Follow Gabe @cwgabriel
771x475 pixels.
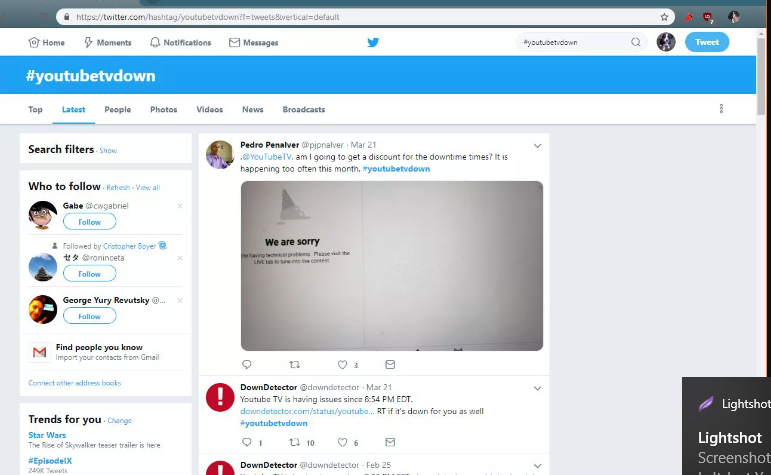(x=89, y=222)
